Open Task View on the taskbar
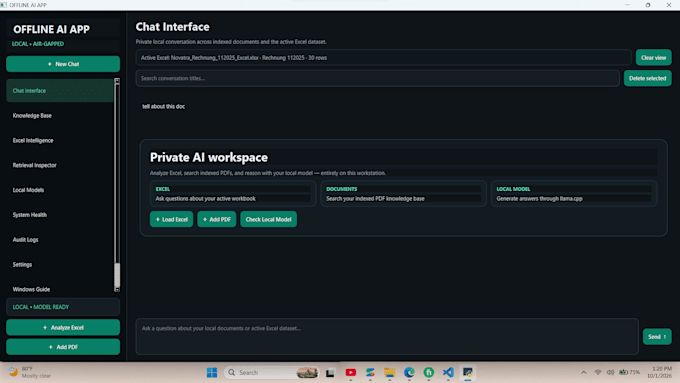 pos(330,373)
